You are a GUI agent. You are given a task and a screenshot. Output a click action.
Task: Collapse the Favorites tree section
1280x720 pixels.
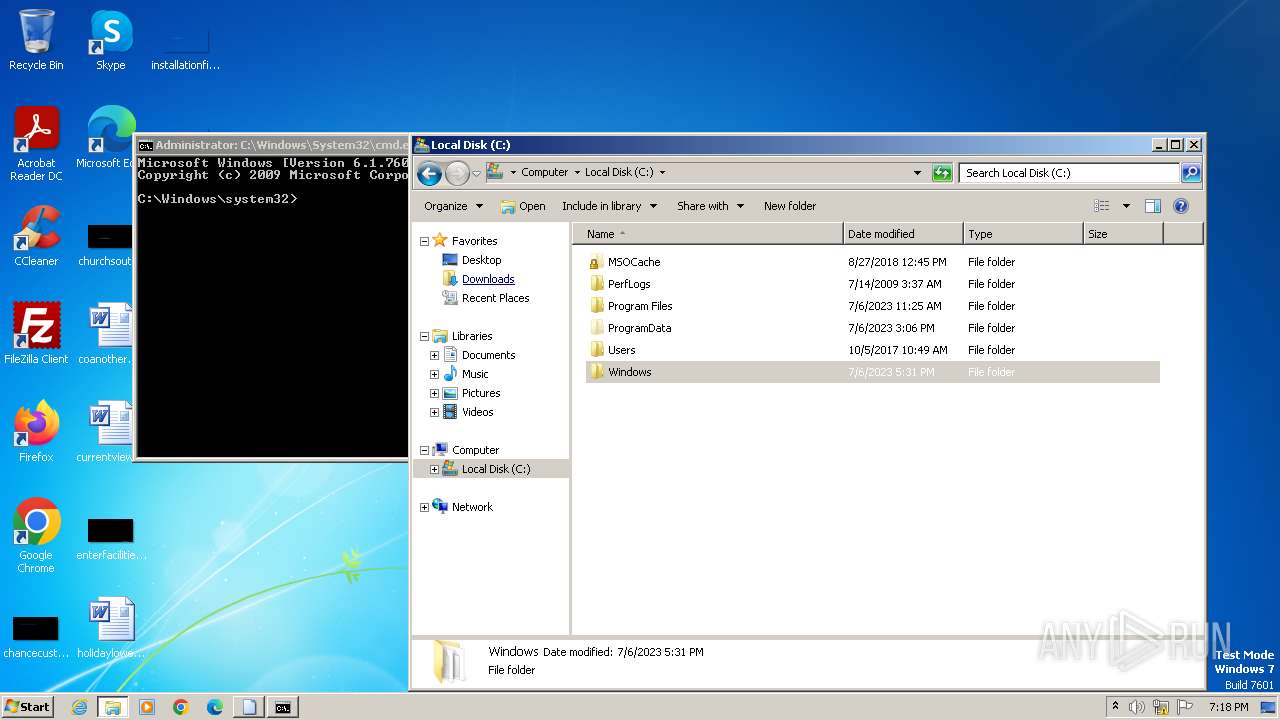pos(424,241)
